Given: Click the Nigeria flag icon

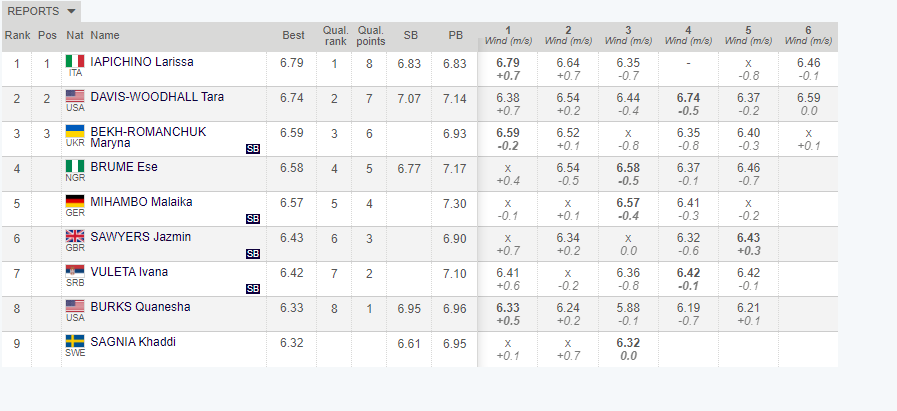Looking at the screenshot, I should pyautogui.click(x=75, y=166).
